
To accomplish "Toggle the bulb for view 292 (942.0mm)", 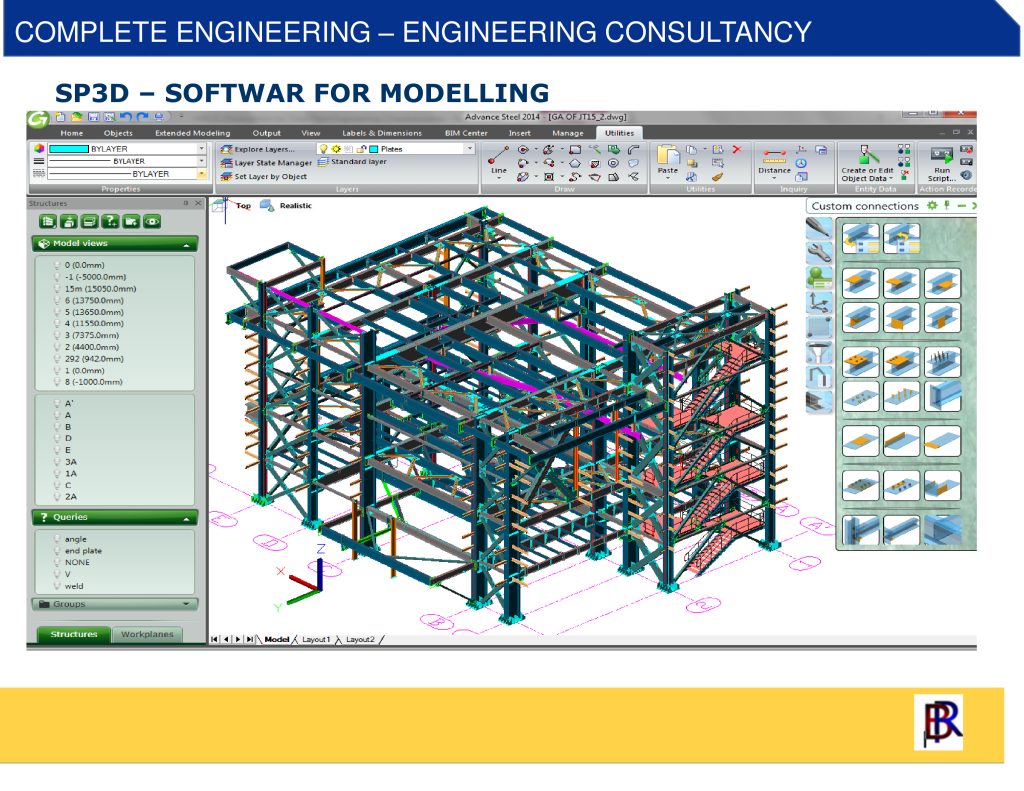I will pos(57,359).
